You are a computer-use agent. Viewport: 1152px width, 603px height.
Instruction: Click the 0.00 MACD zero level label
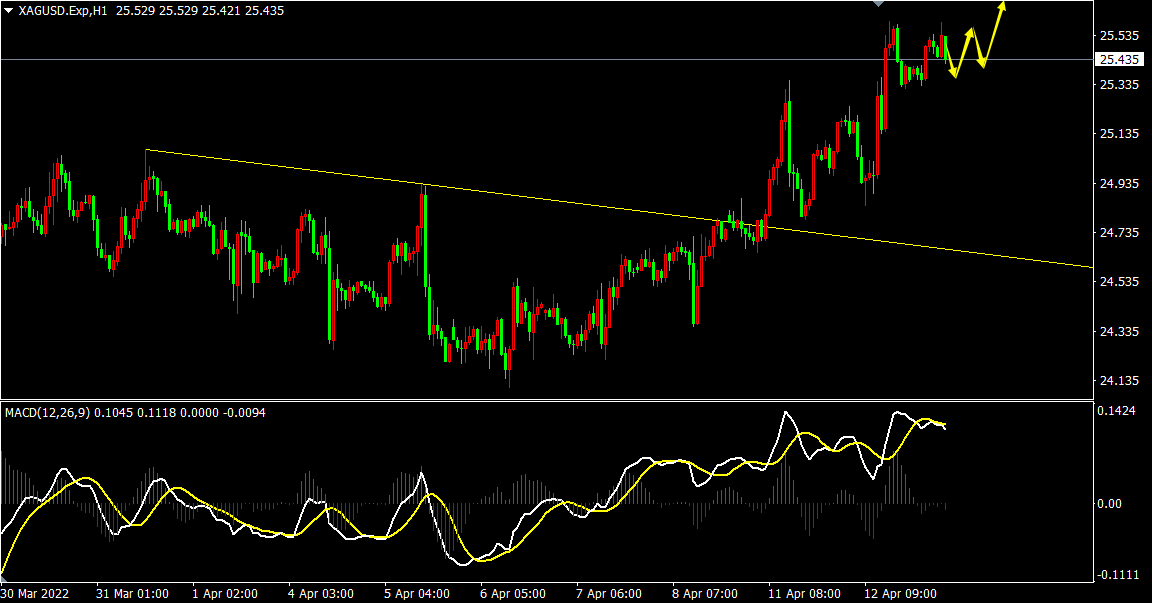1109,503
